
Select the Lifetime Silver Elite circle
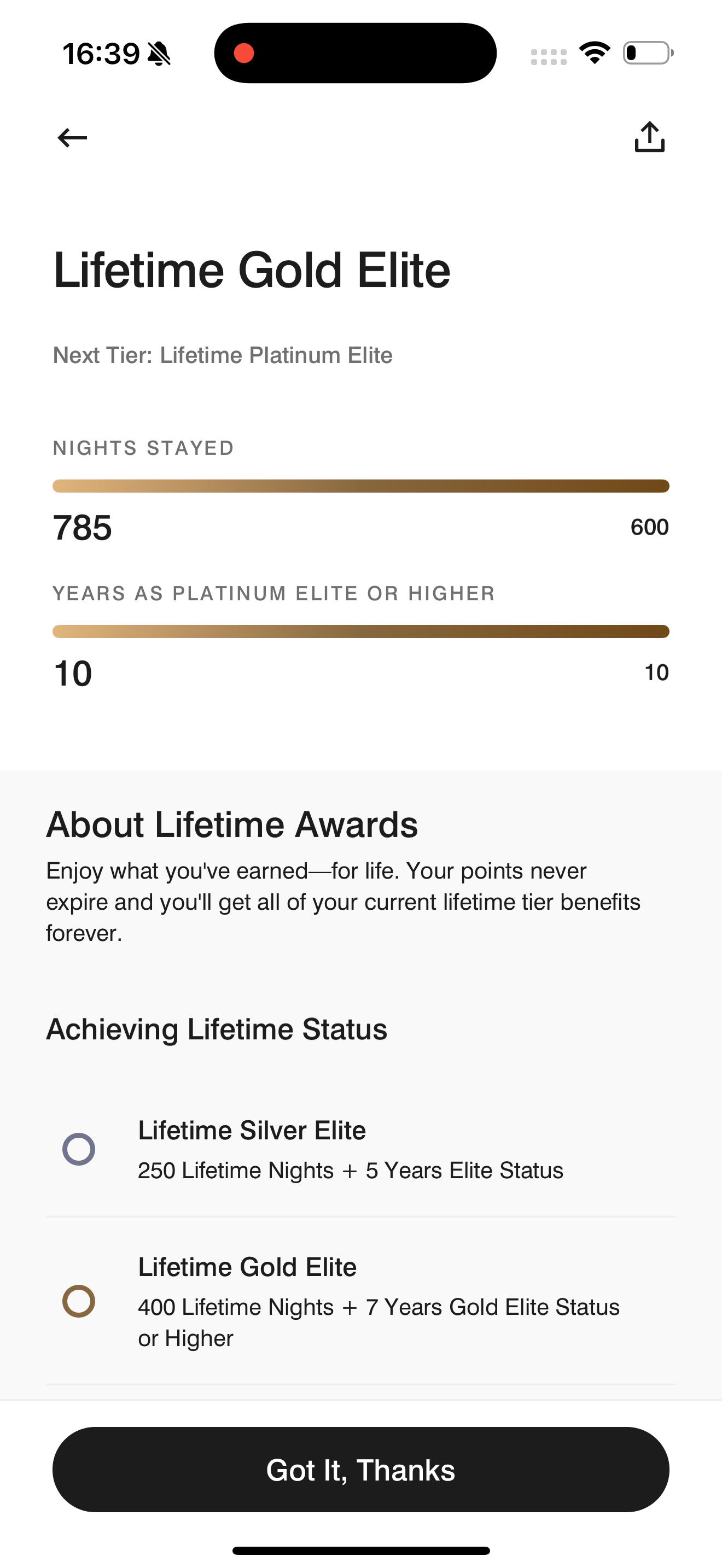pos(79,1149)
